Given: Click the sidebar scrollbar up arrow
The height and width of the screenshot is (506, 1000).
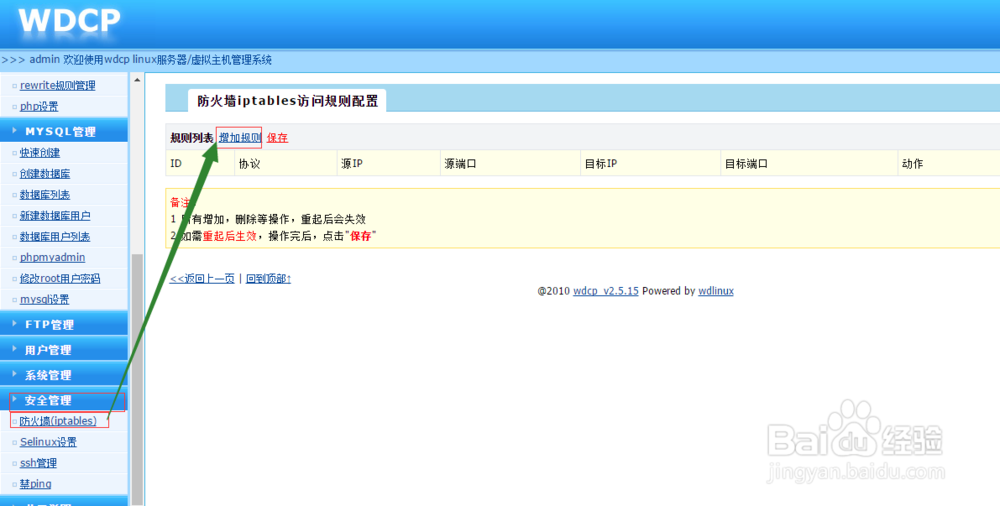Looking at the screenshot, I should pyautogui.click(x=136, y=80).
